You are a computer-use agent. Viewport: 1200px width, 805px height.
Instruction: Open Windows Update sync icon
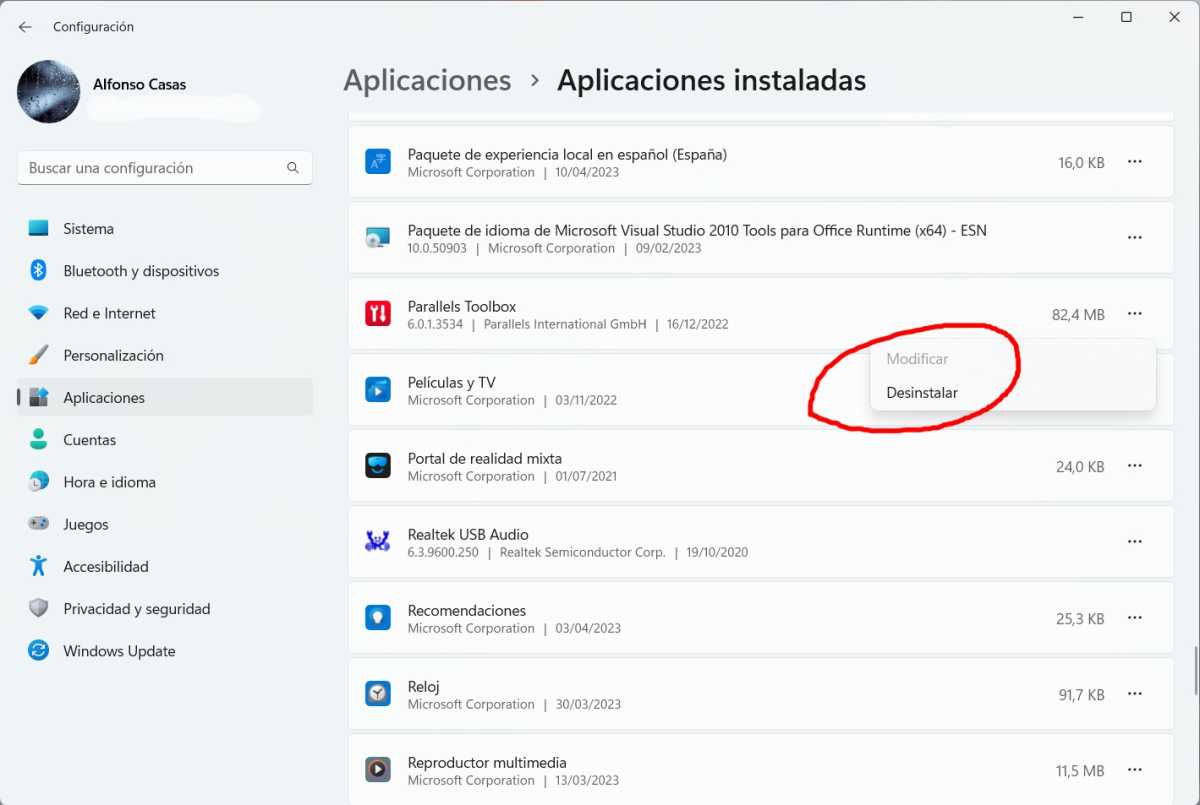point(39,650)
